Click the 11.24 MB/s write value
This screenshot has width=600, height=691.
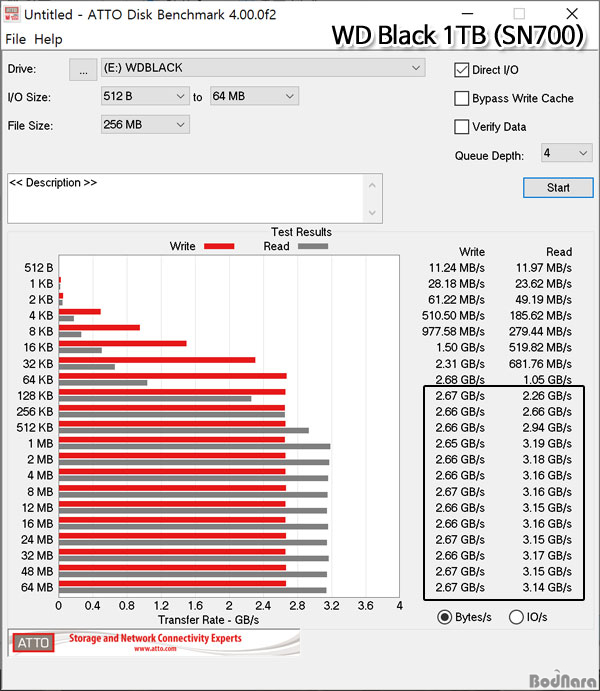tap(457, 268)
